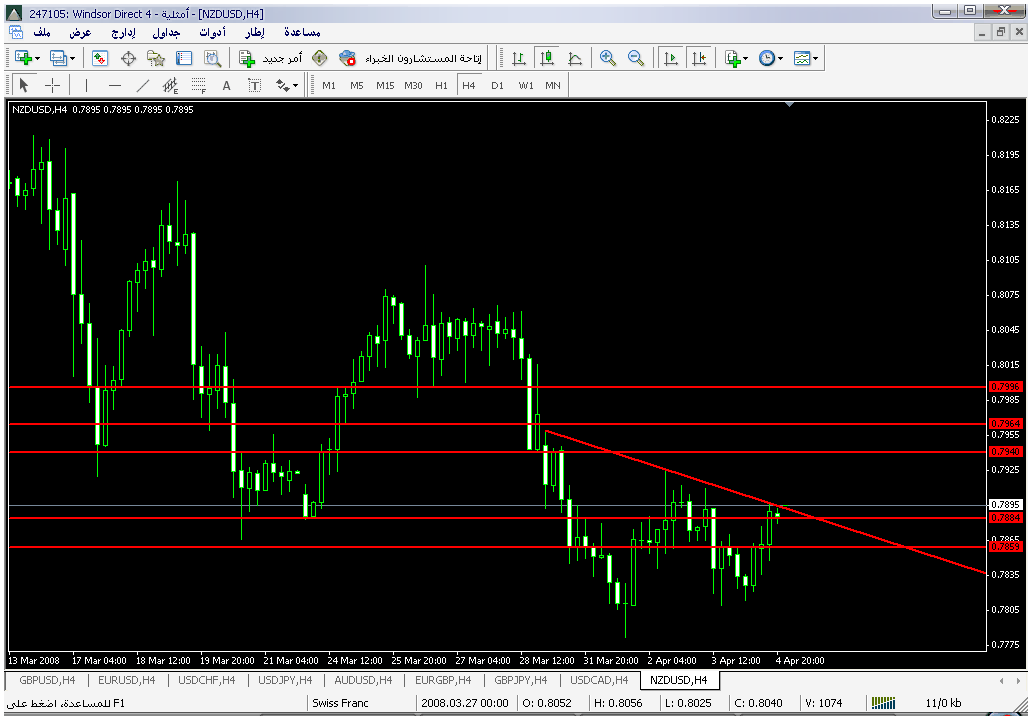1032x716 pixels.
Task: Expand the Templates dropdown arrow
Action: (x=816, y=59)
